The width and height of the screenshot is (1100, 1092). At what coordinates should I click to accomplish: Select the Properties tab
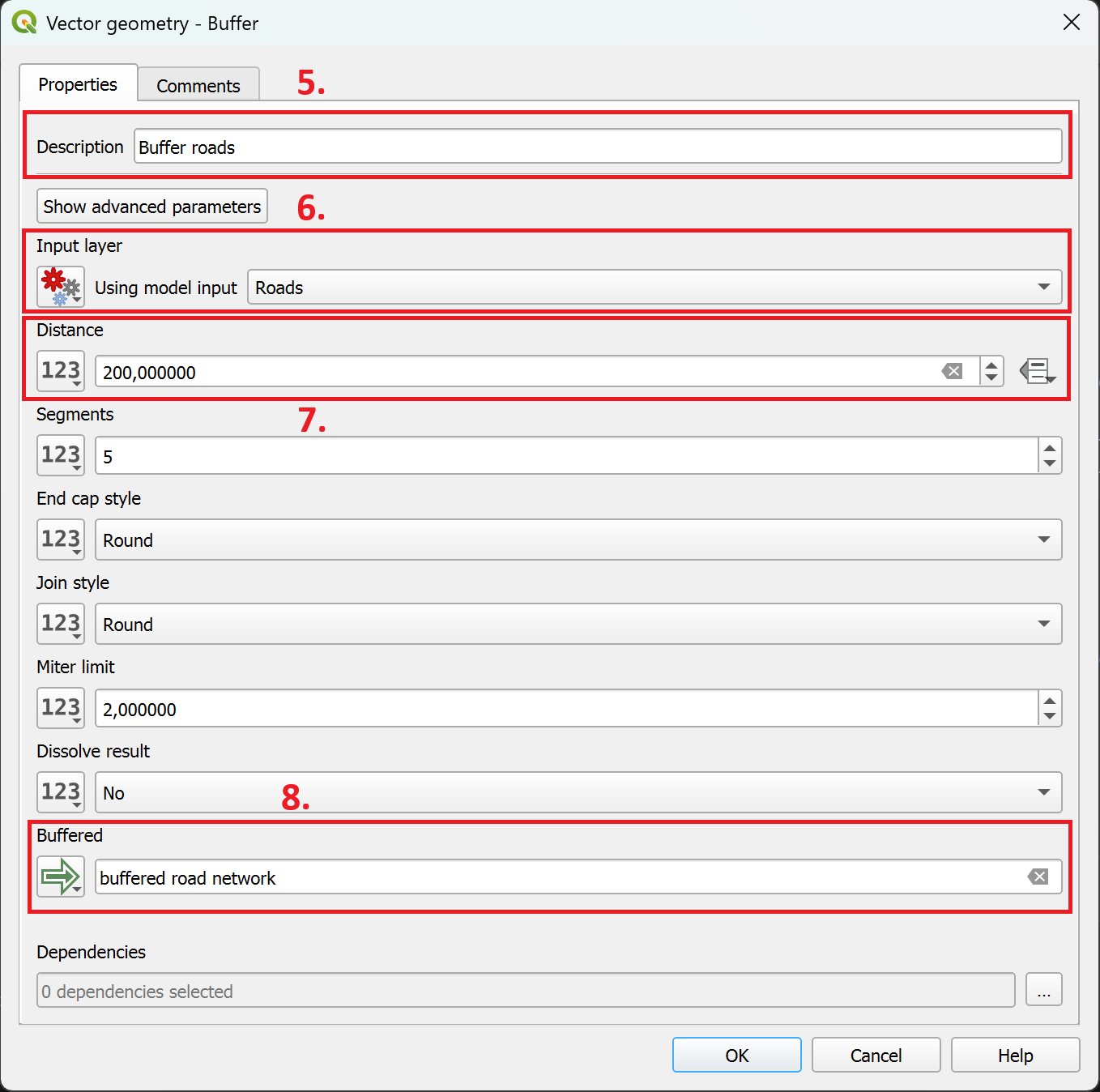coord(78,84)
